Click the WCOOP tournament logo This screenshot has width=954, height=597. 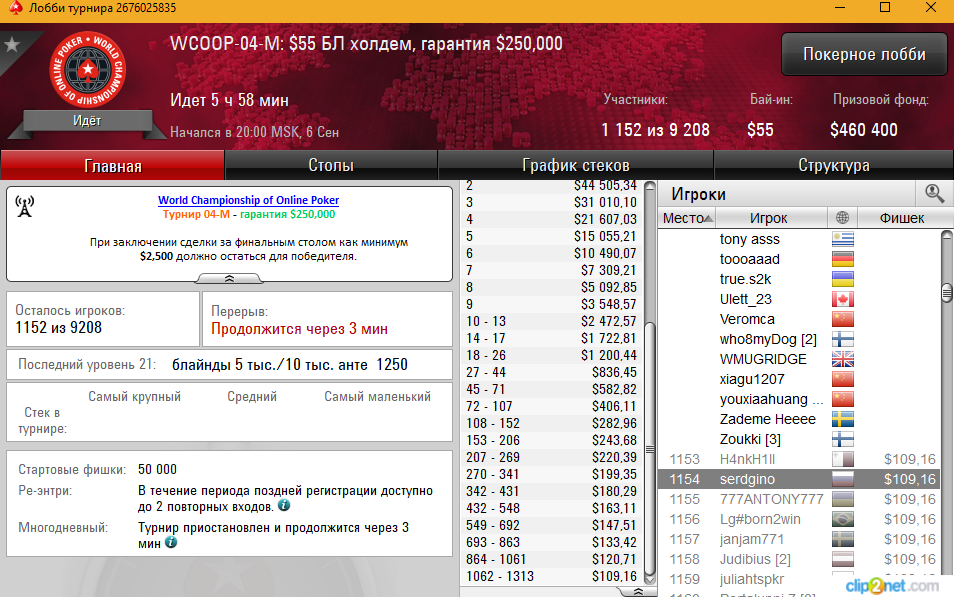tap(88, 69)
